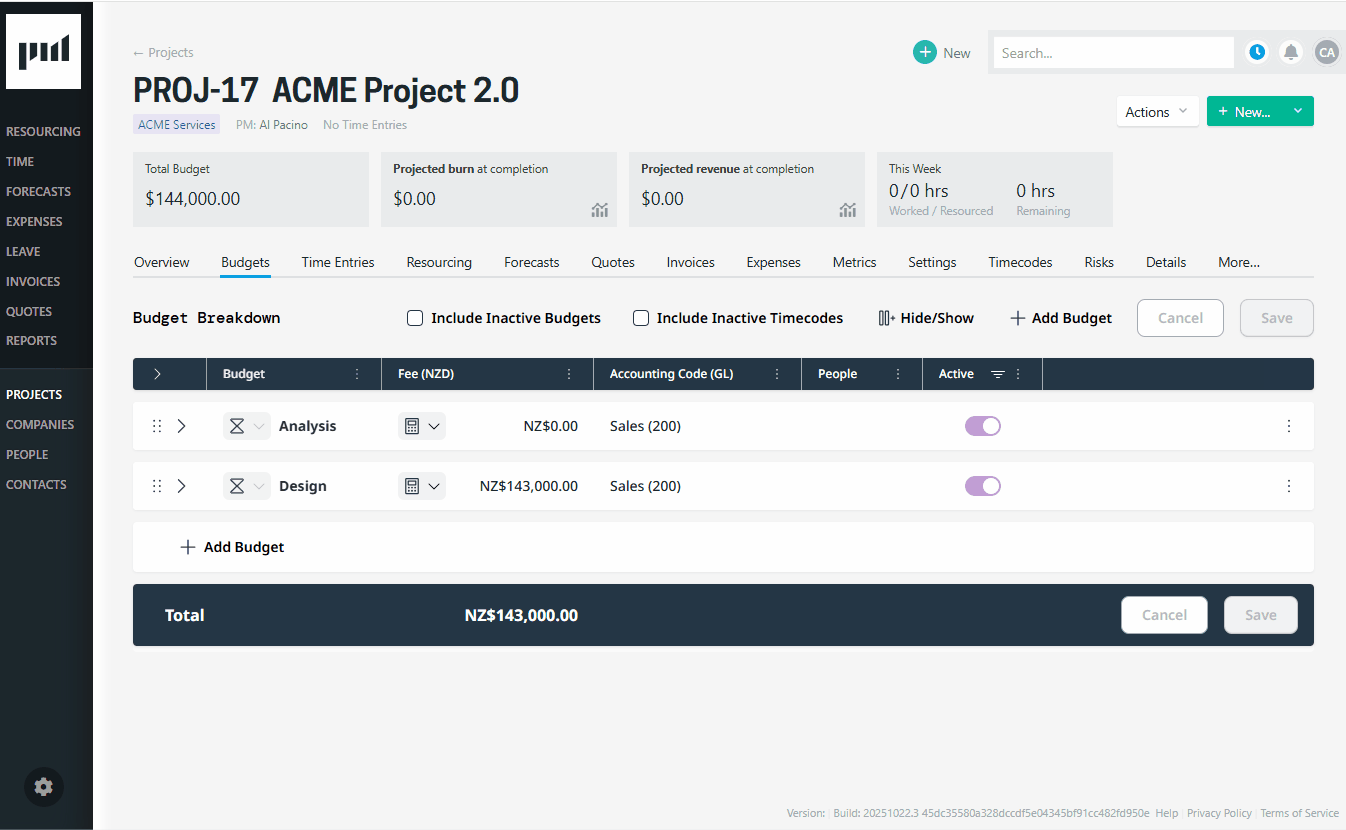Open the notifications bell
Viewport: 1346px width, 830px height.
coord(1291,52)
